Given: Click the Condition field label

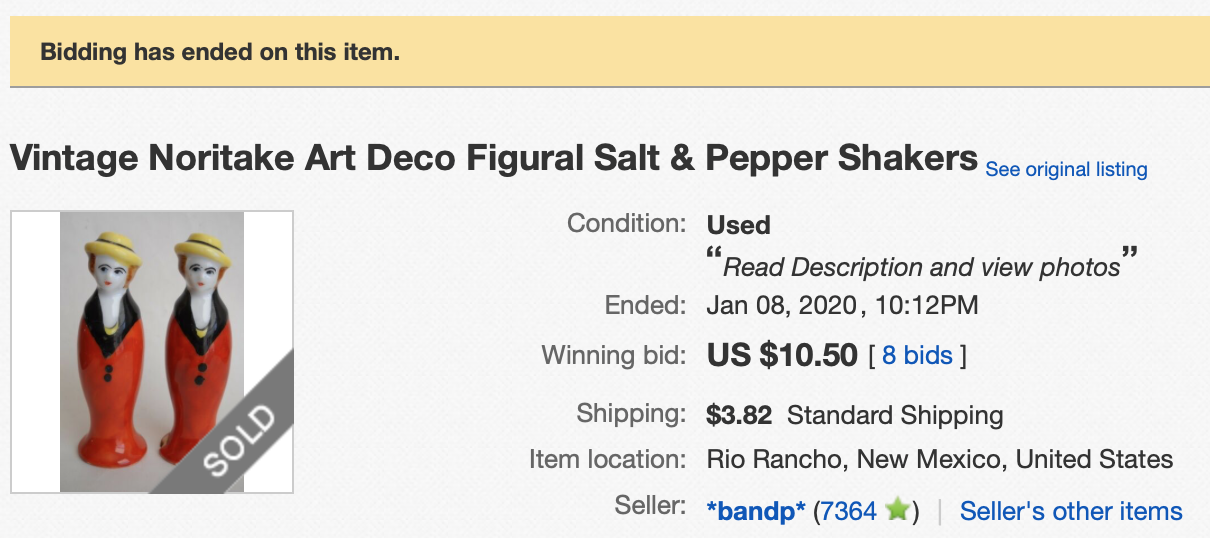Looking at the screenshot, I should tap(627, 222).
